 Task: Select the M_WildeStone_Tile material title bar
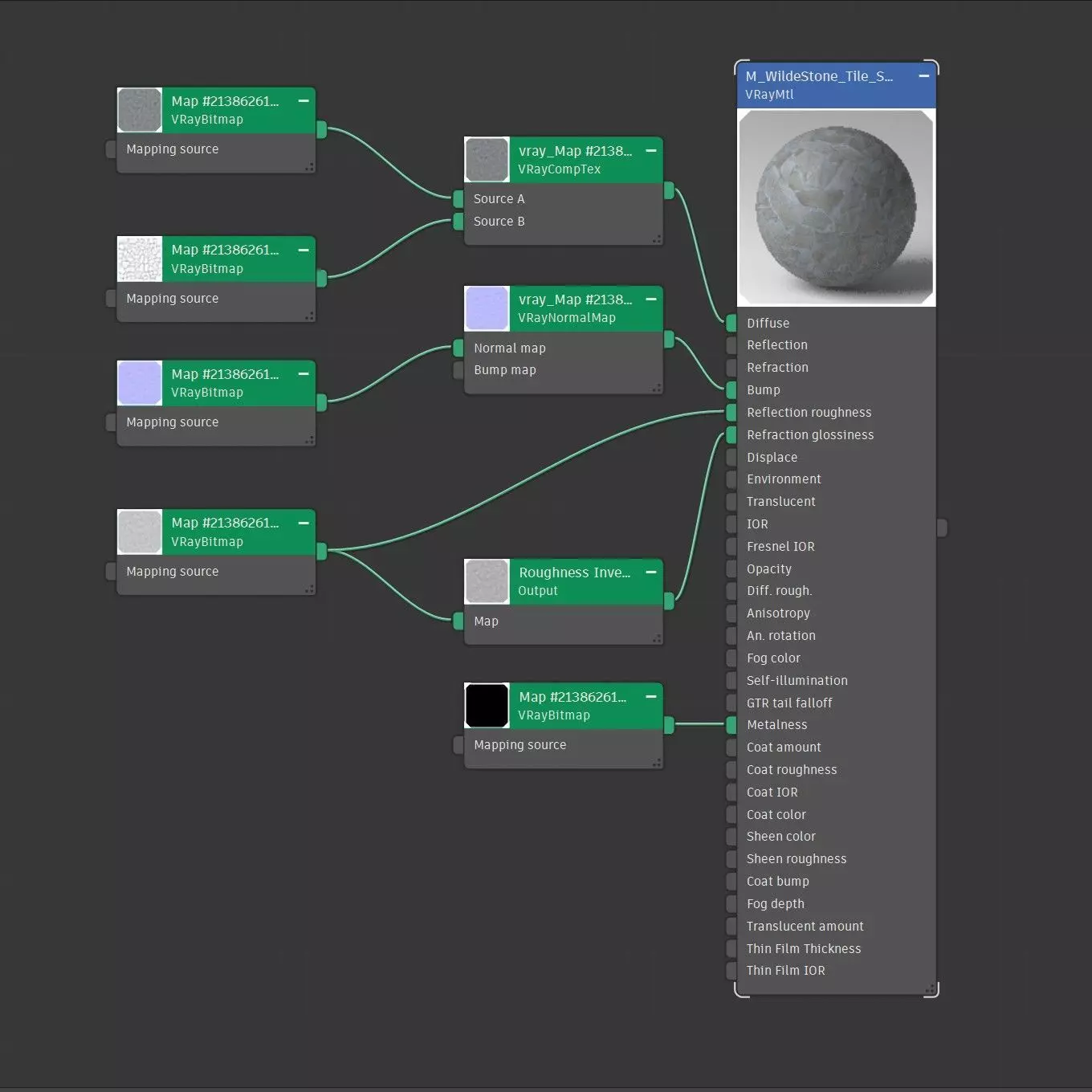[x=836, y=85]
